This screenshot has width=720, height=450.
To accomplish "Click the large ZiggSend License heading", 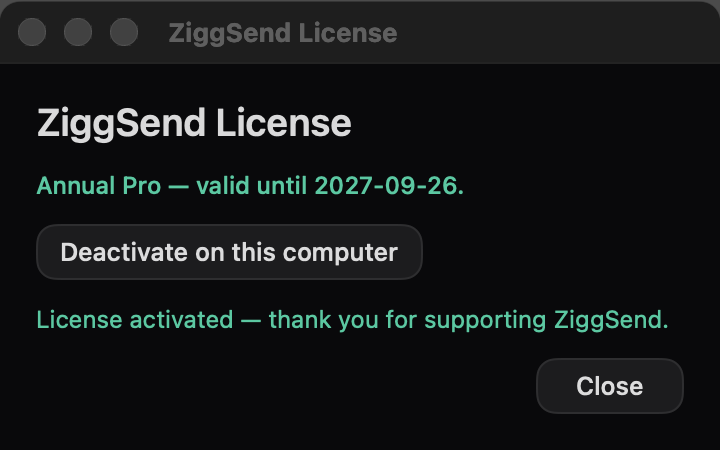I will pyautogui.click(x=194, y=123).
